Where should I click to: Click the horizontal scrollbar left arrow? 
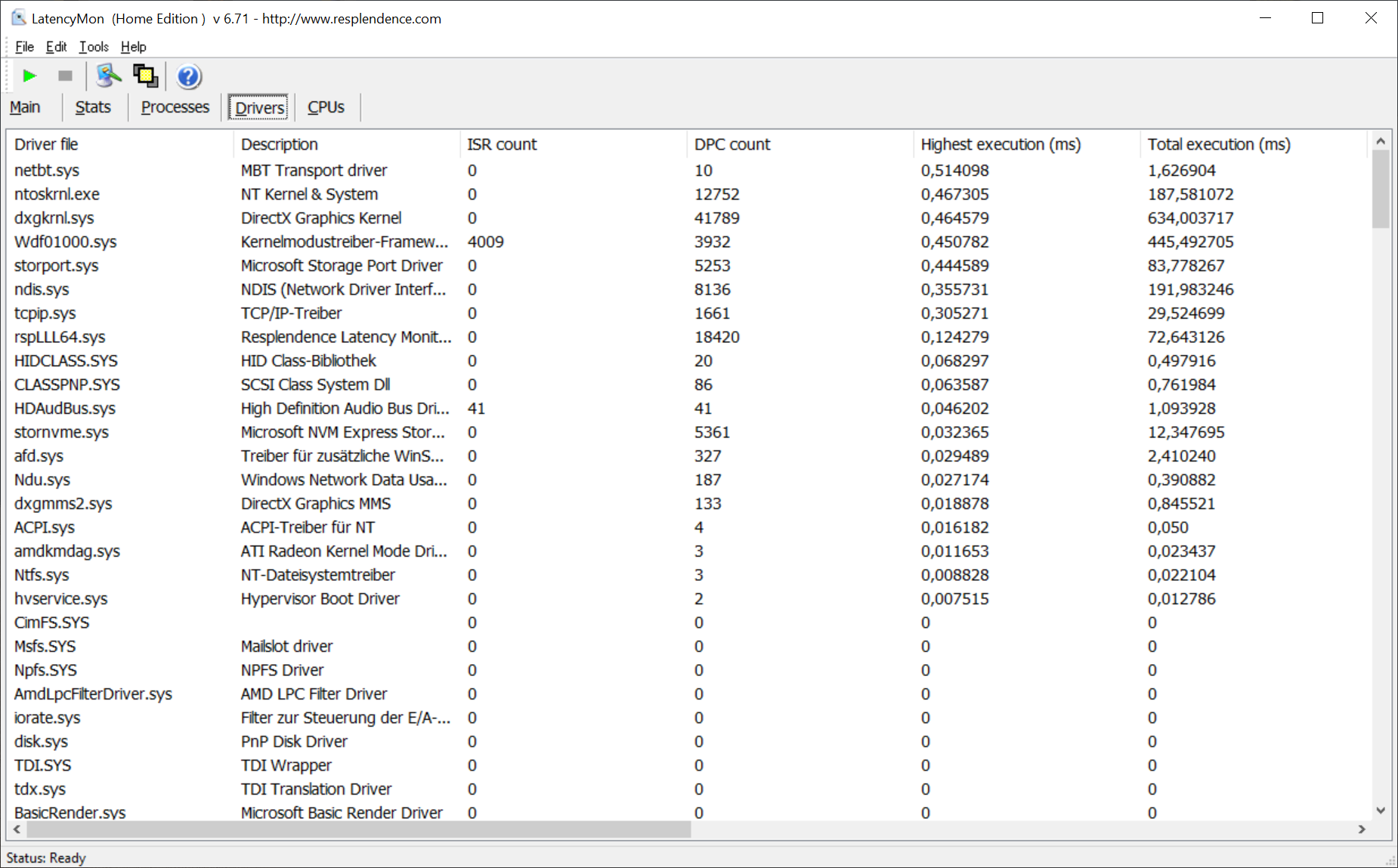[x=17, y=829]
